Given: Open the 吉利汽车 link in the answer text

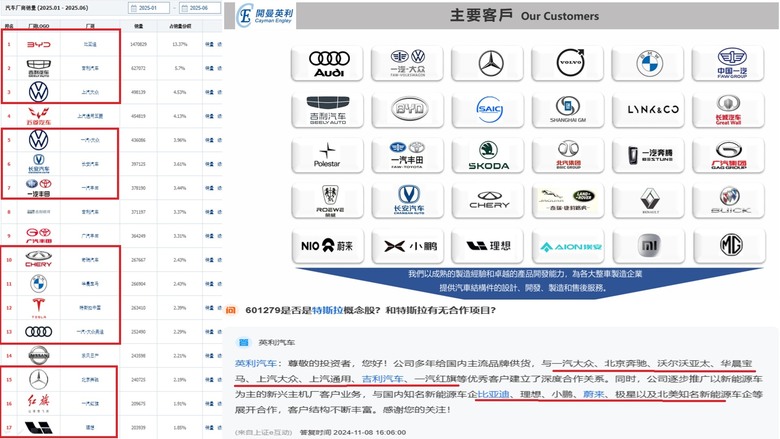Looking at the screenshot, I should click(x=382, y=379).
